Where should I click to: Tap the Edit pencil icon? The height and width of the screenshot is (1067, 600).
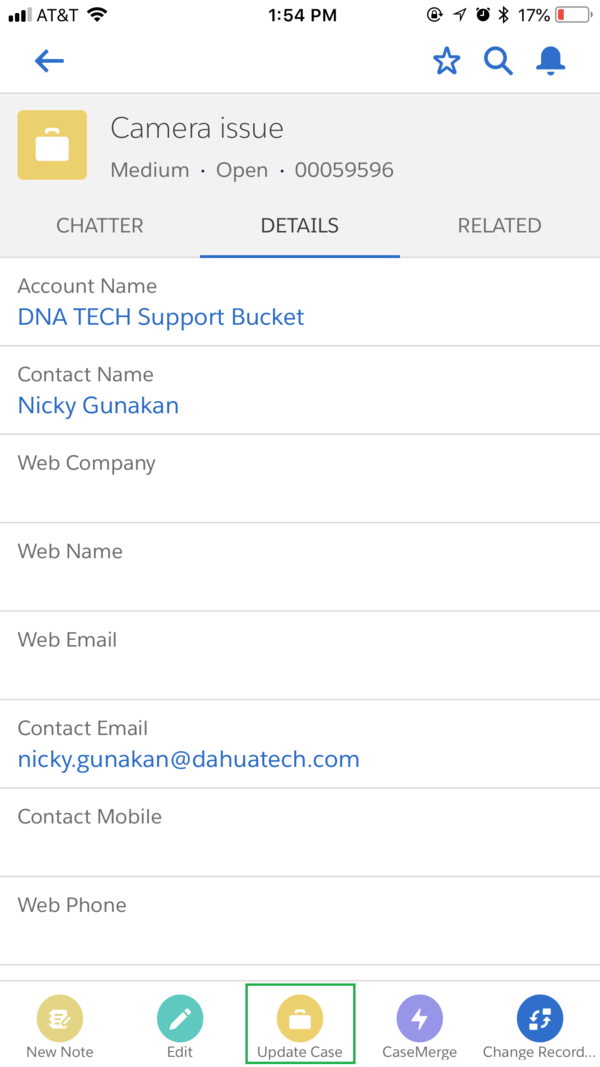180,1020
